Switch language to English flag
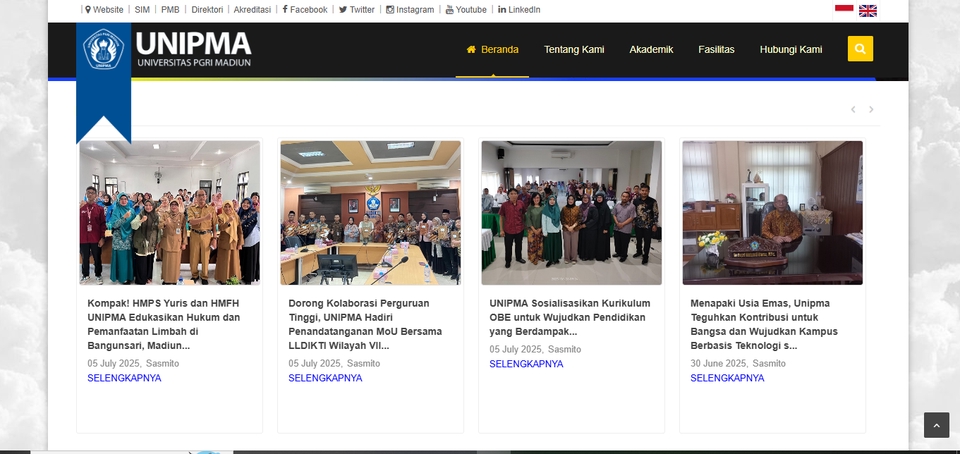Viewport: 960px width, 454px height. pos(868,10)
